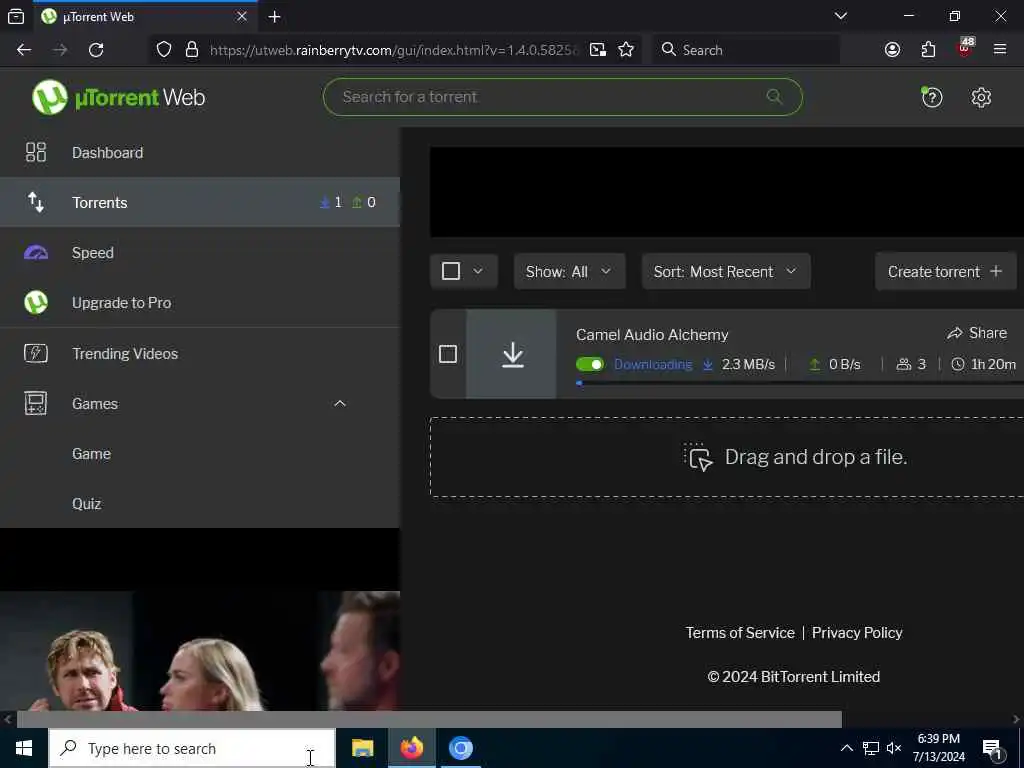The width and height of the screenshot is (1024, 768).
Task: Click the Speed gauge icon
Action: [36, 253]
